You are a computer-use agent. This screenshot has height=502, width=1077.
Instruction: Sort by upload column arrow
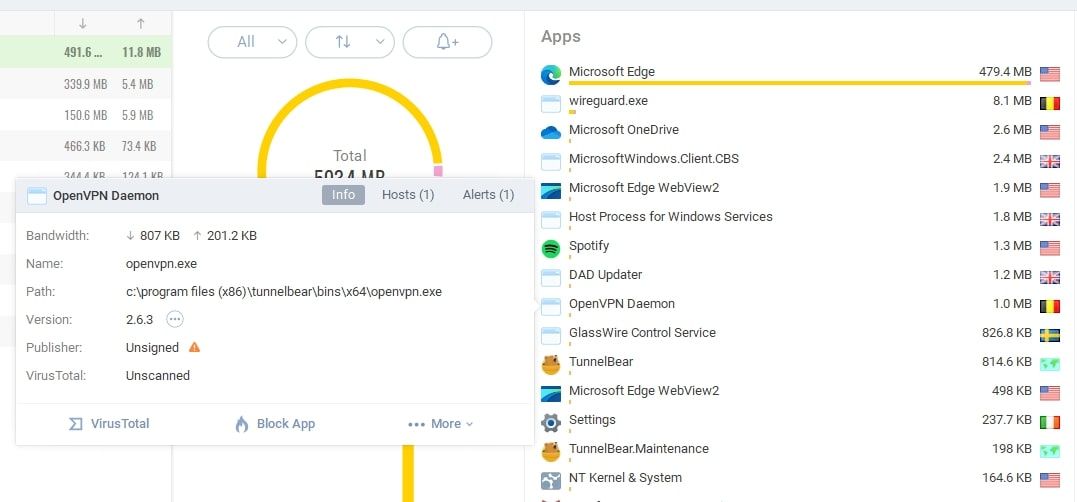[141, 23]
